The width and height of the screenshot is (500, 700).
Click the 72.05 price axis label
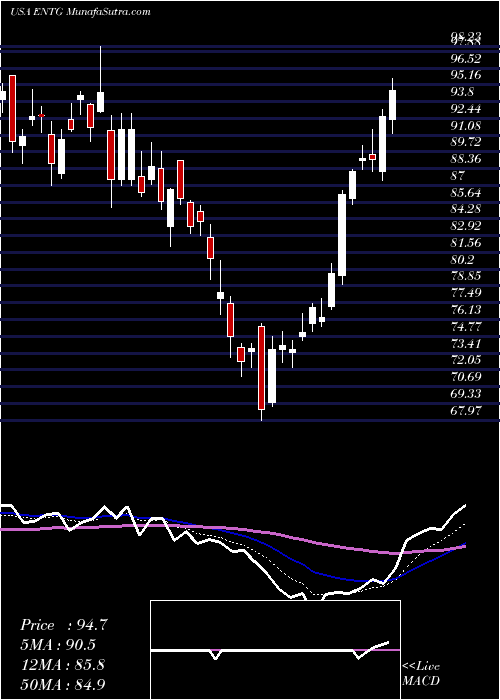[467, 360]
